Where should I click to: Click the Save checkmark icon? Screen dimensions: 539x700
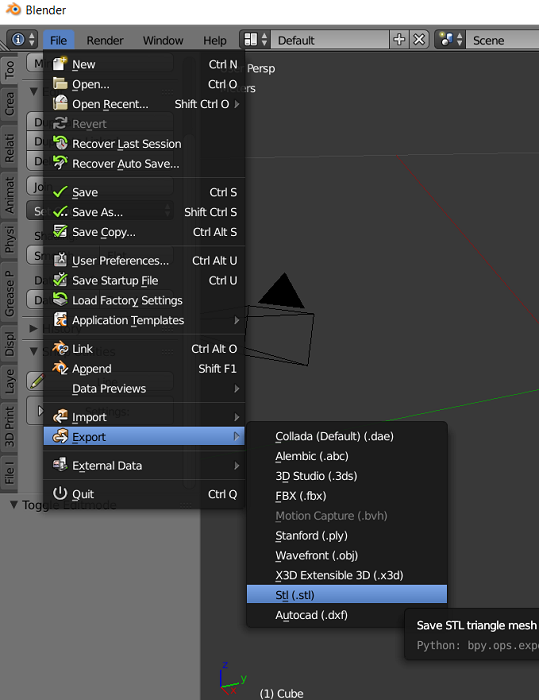click(x=60, y=192)
